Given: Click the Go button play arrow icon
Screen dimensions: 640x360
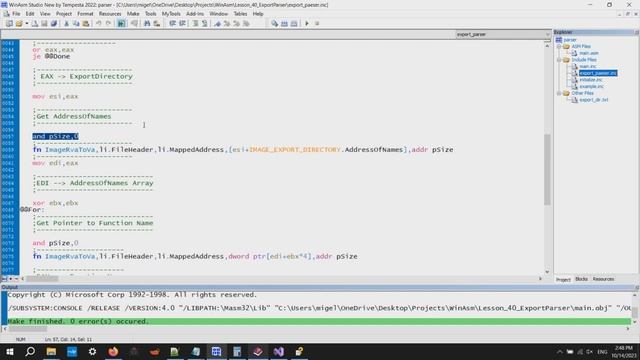Looking at the screenshot, I should 307,24.
